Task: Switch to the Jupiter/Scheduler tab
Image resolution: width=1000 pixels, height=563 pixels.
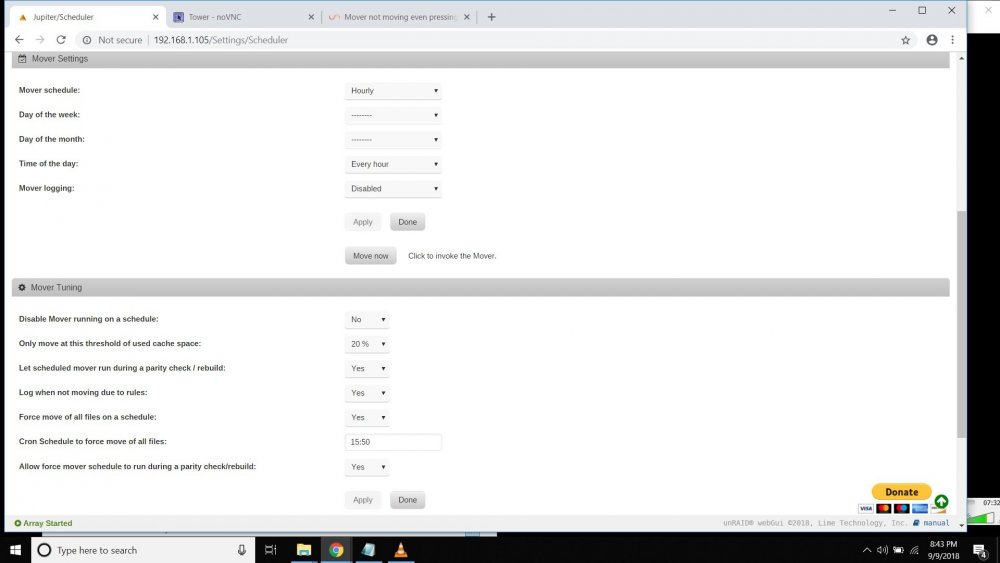Action: (87, 17)
